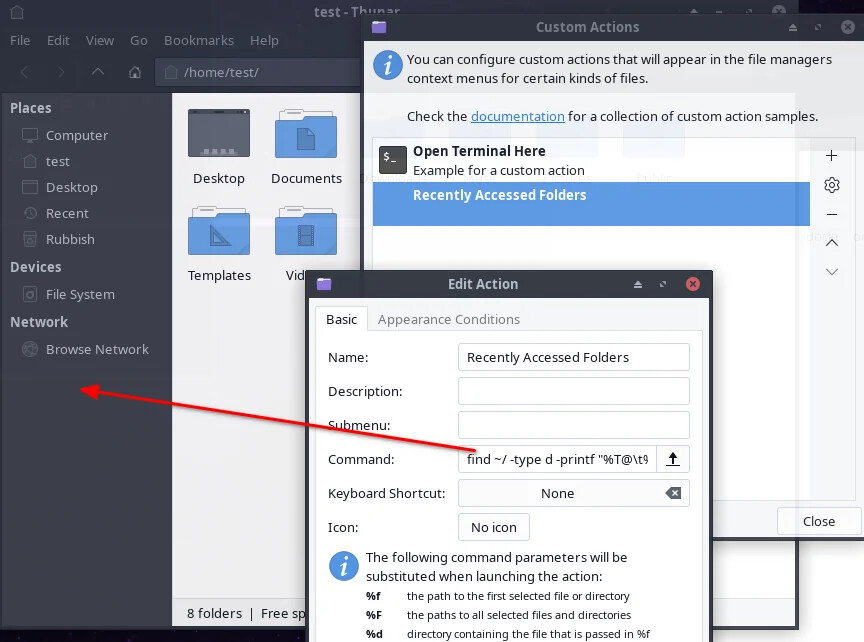Open the gear settings icon in Custom Actions

[831, 185]
